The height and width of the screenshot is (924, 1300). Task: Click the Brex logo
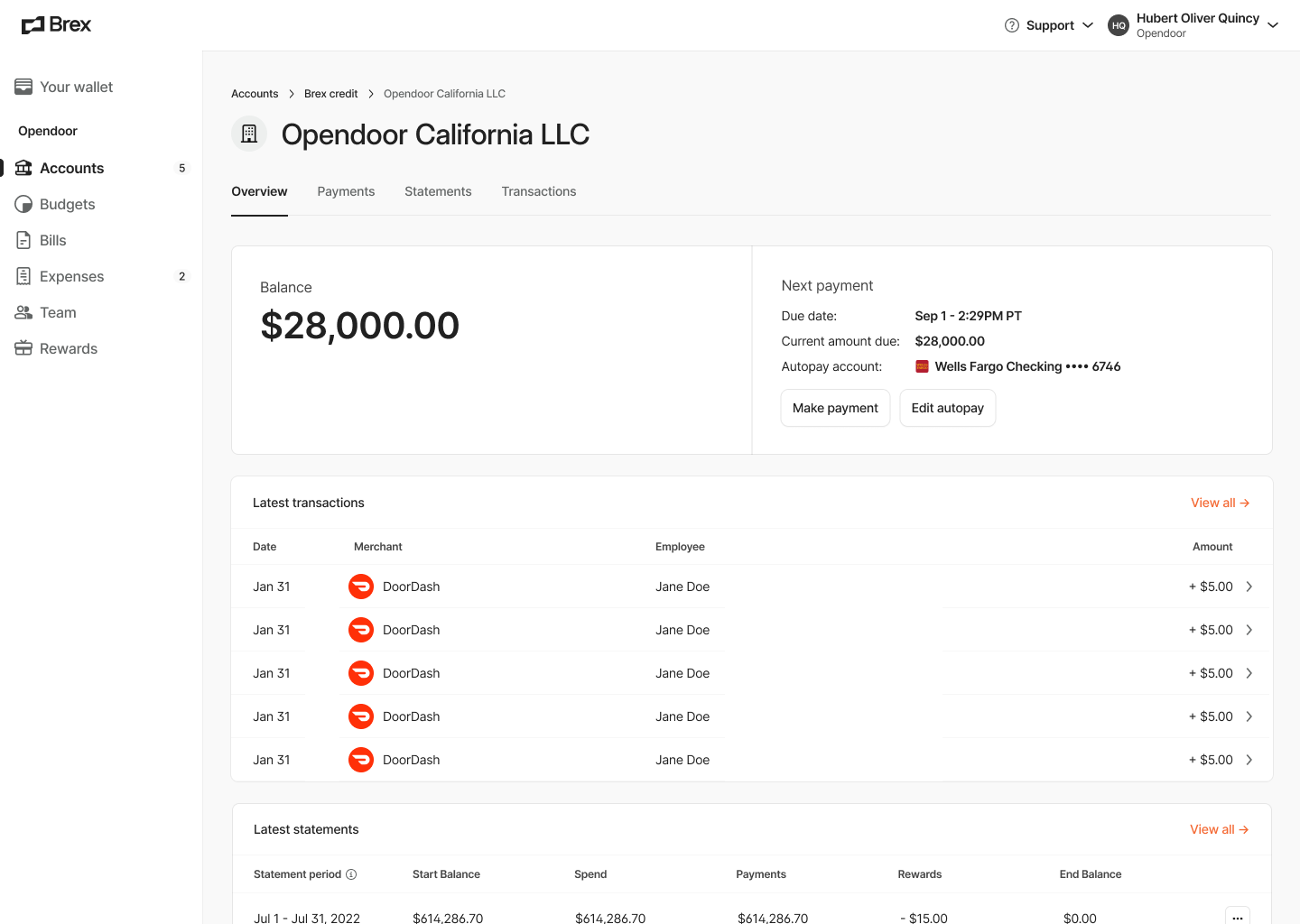coord(56,24)
